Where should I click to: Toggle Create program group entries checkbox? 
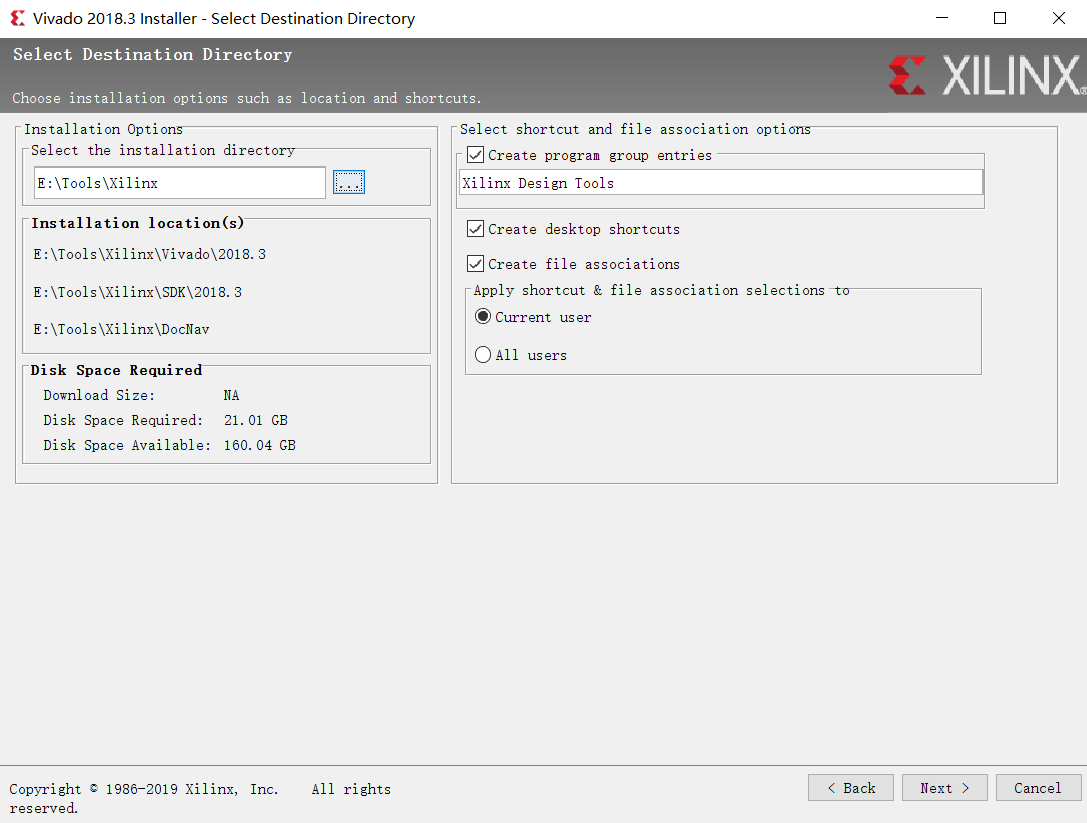click(x=475, y=155)
